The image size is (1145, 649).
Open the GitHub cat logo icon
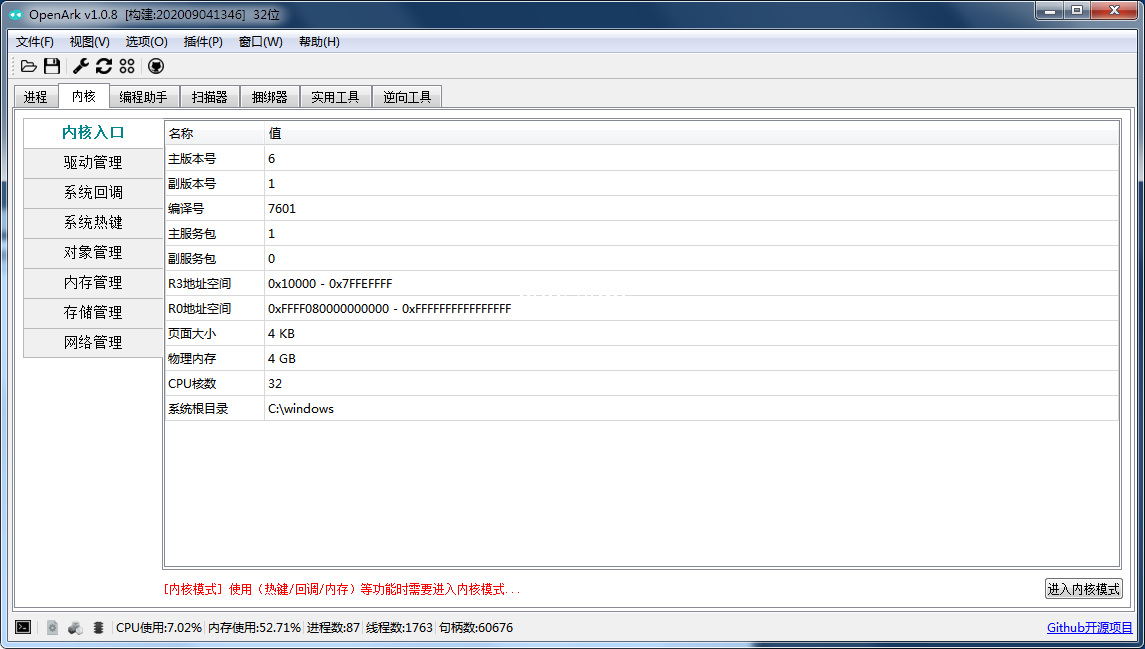tap(156, 66)
